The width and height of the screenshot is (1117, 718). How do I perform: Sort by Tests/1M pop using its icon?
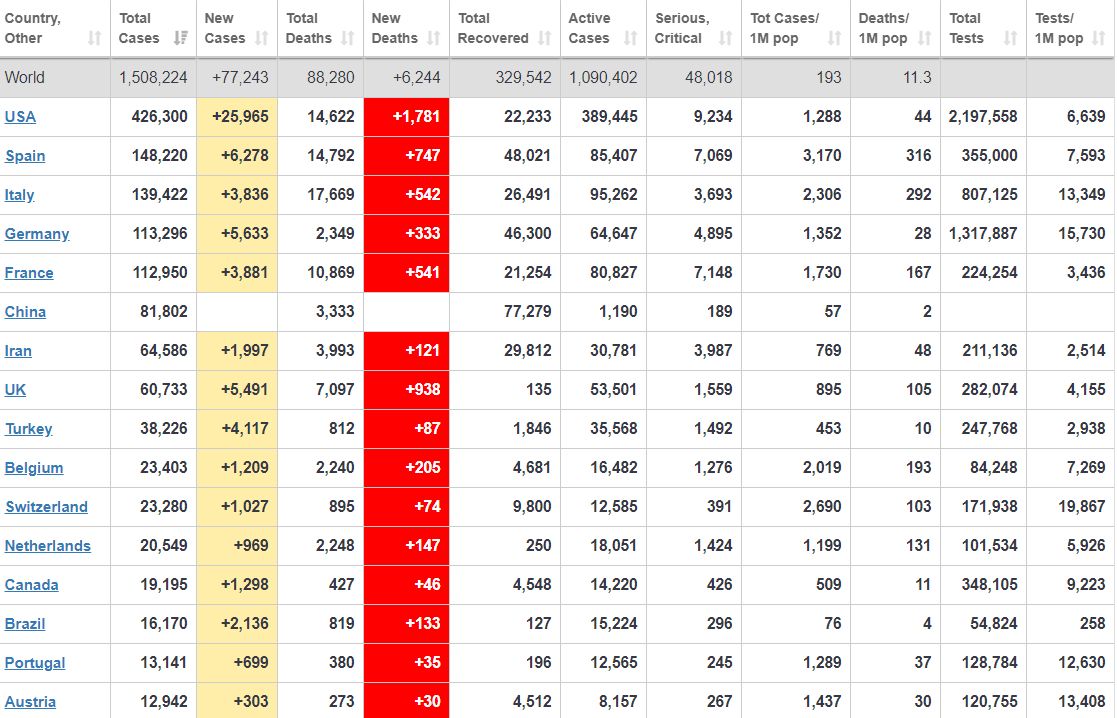[1100, 39]
